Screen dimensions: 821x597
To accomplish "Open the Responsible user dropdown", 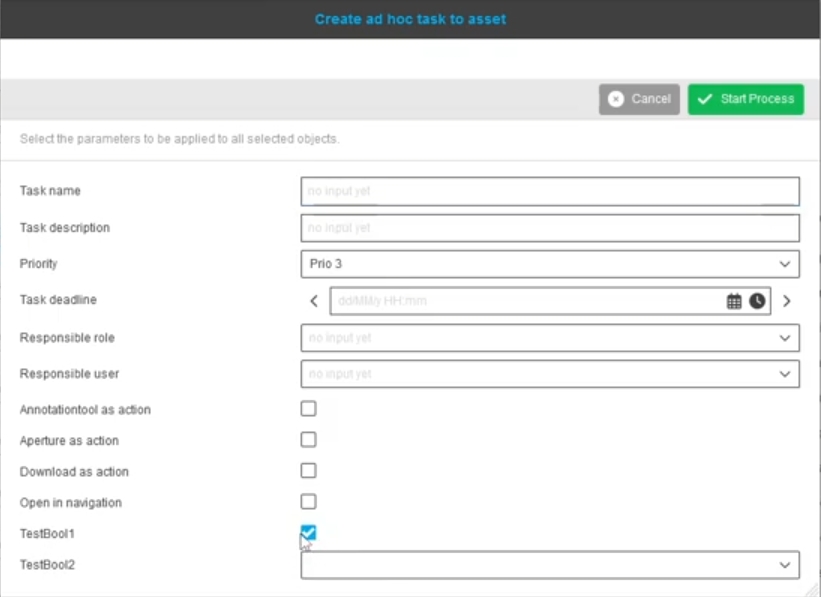I will [550, 374].
